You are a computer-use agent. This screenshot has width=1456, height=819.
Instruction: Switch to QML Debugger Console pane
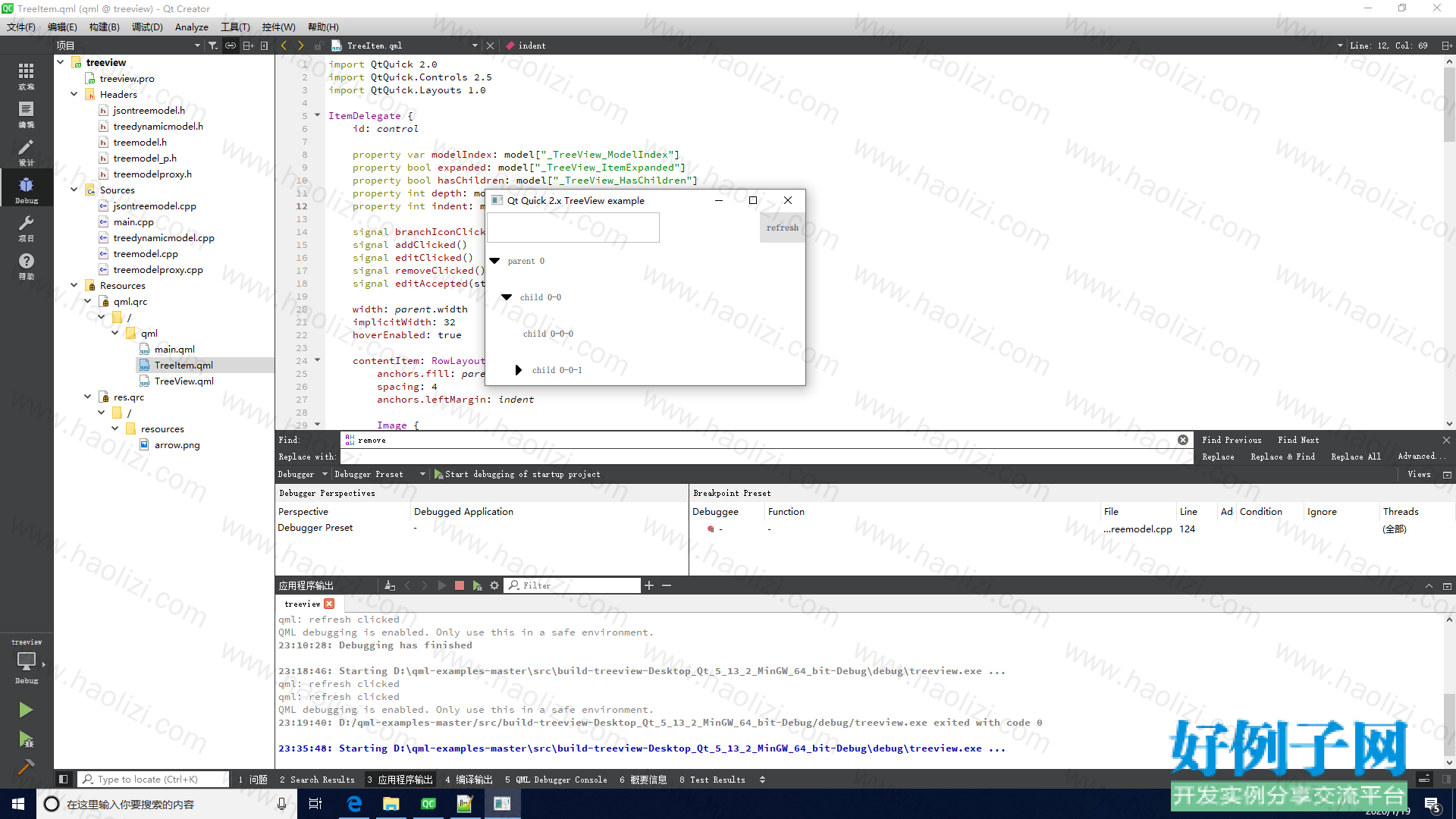(556, 780)
